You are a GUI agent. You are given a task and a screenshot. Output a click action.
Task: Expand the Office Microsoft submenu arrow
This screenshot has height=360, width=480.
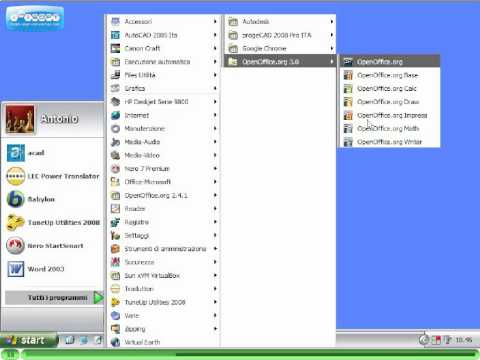[x=215, y=182]
